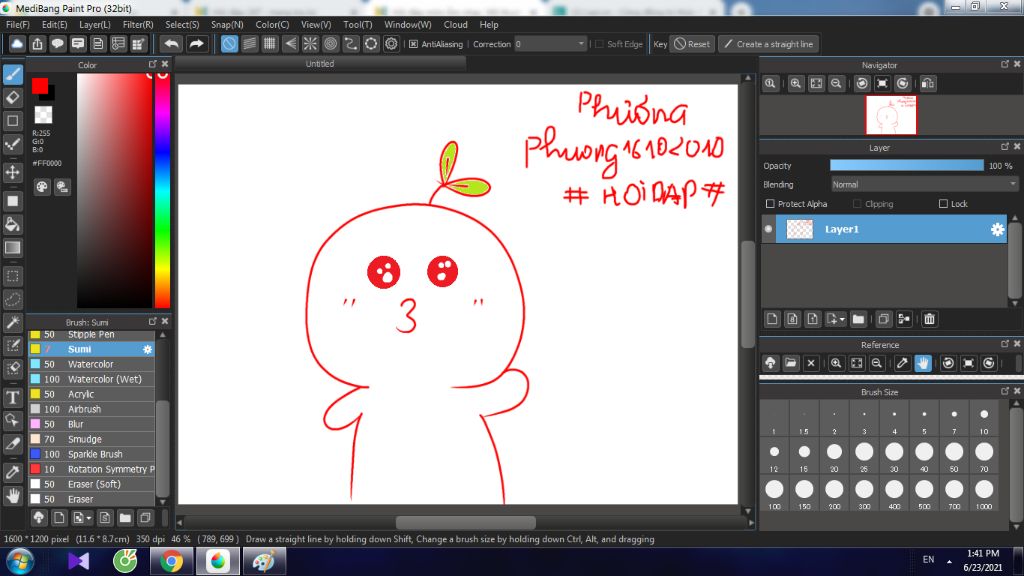Choose the Sparkle Brush
The image size is (1024, 576).
pyautogui.click(x=91, y=454)
